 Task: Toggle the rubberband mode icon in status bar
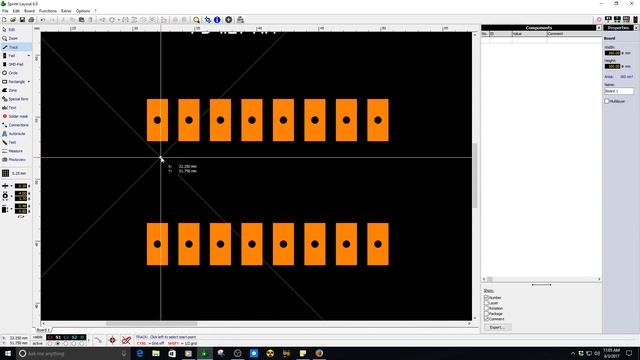click(126, 340)
